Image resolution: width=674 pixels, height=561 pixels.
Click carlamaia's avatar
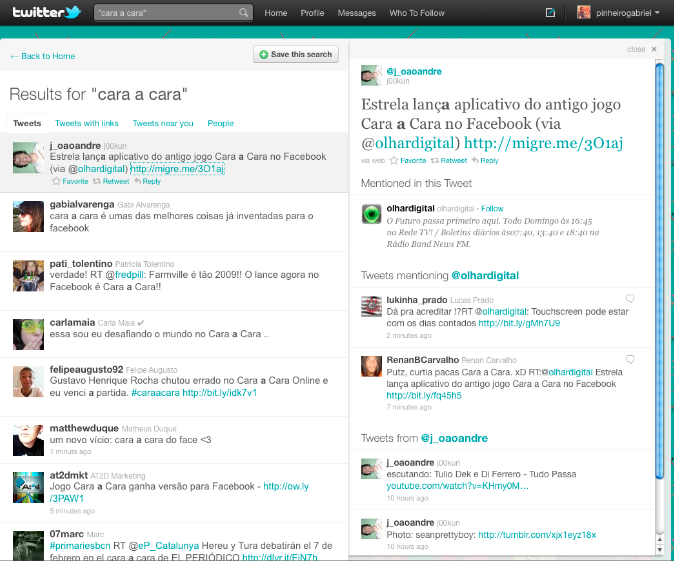pyautogui.click(x=28, y=334)
